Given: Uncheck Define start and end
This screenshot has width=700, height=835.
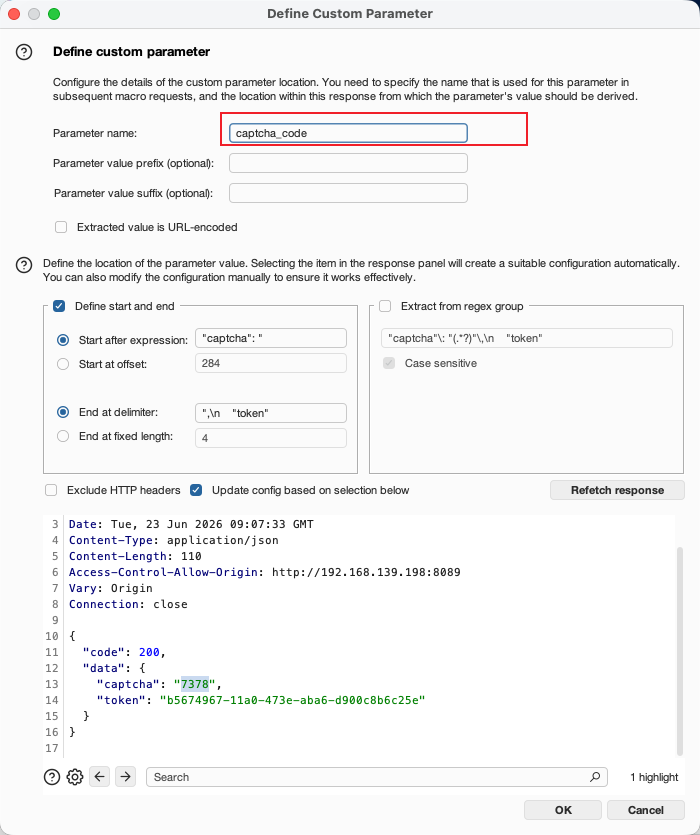Looking at the screenshot, I should [59, 306].
